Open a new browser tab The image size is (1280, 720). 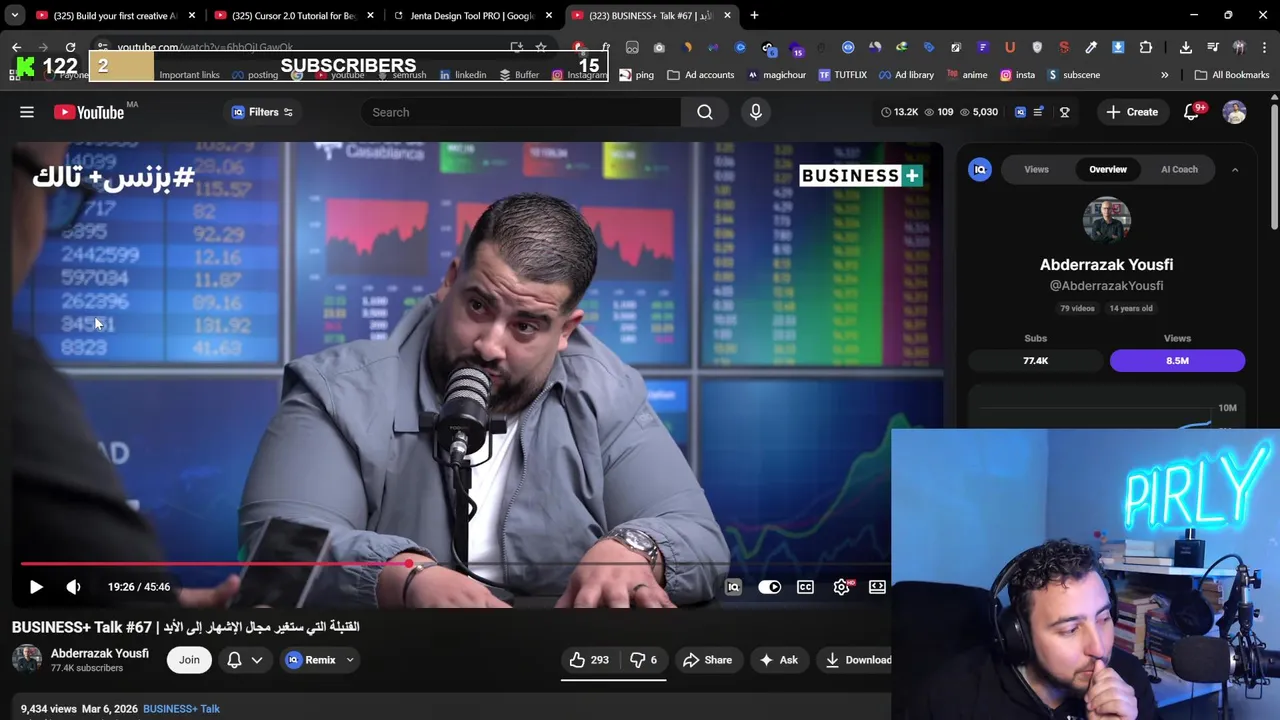tap(754, 15)
